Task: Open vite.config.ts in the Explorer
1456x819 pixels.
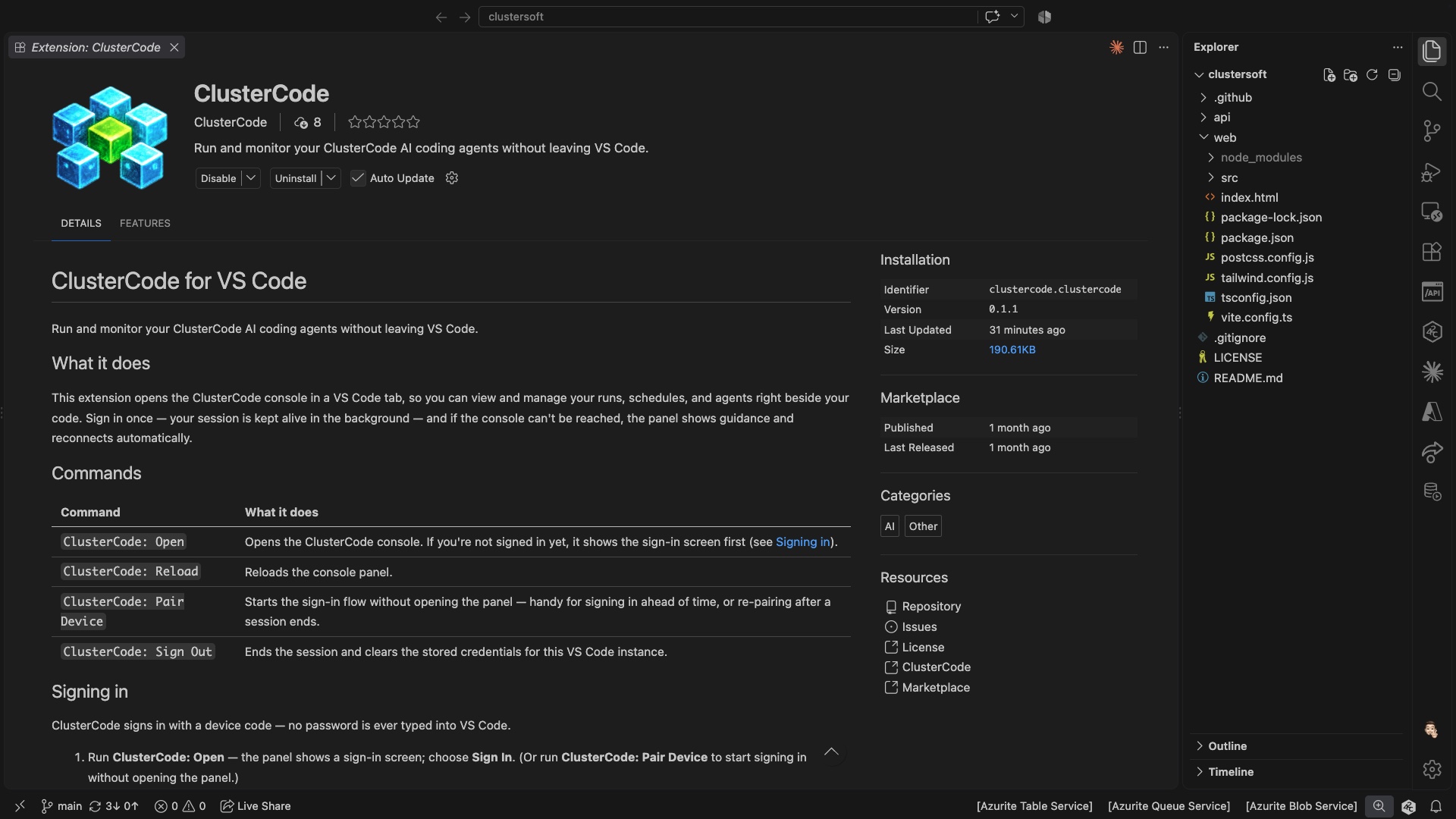Action: [1256, 318]
